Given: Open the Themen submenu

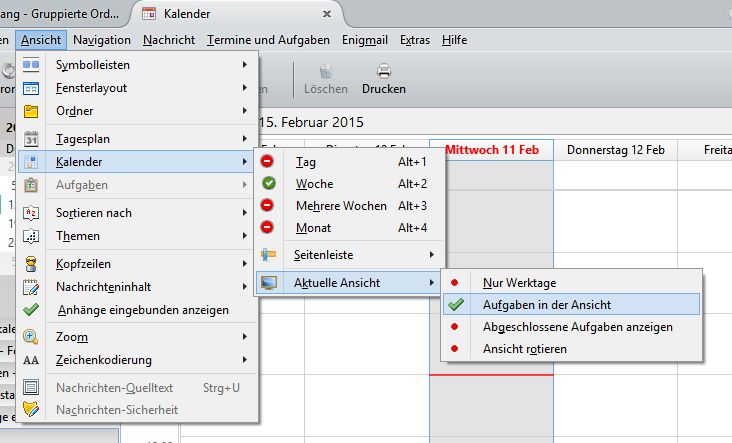Looking at the screenshot, I should [78, 236].
